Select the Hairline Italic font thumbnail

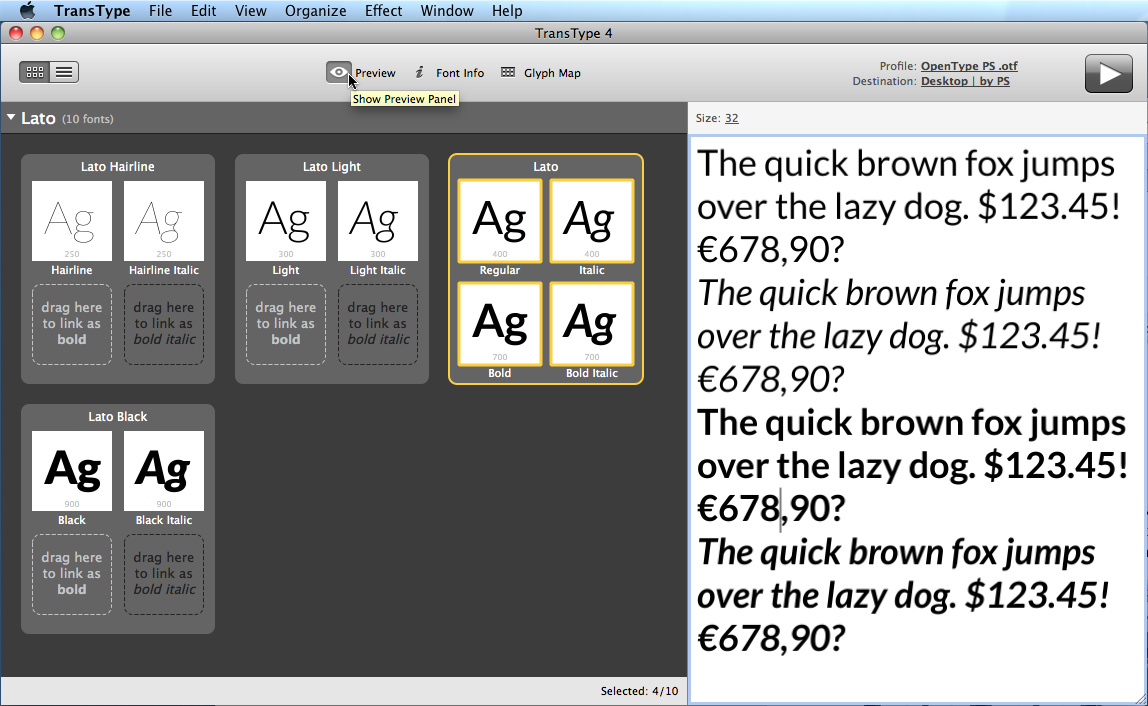coord(164,220)
